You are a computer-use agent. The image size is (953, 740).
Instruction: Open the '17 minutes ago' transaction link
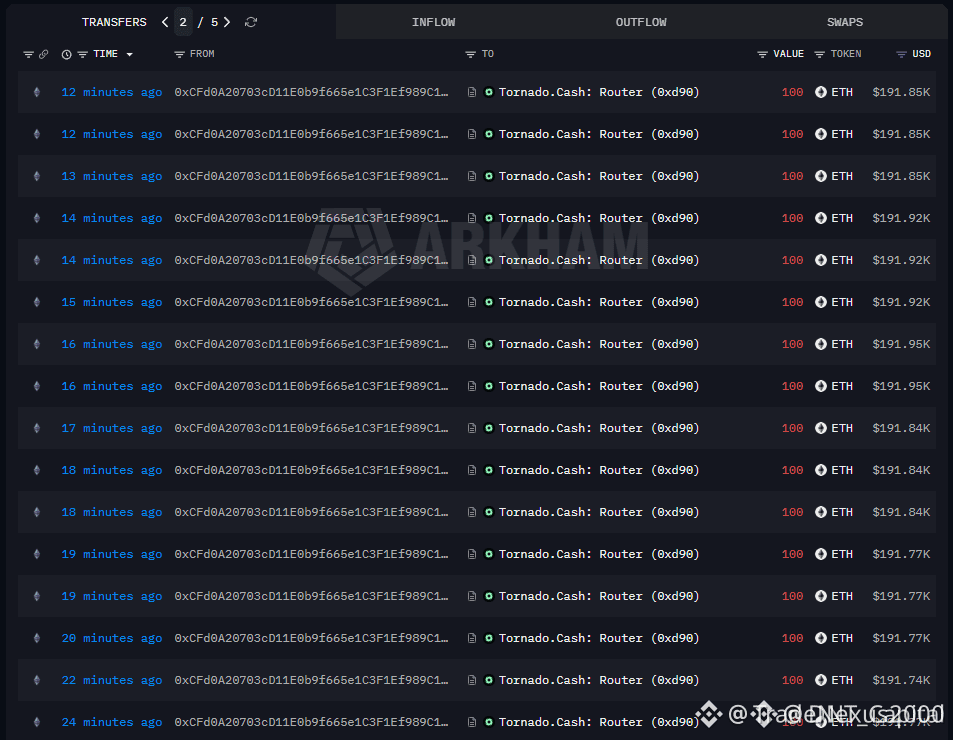pos(112,428)
